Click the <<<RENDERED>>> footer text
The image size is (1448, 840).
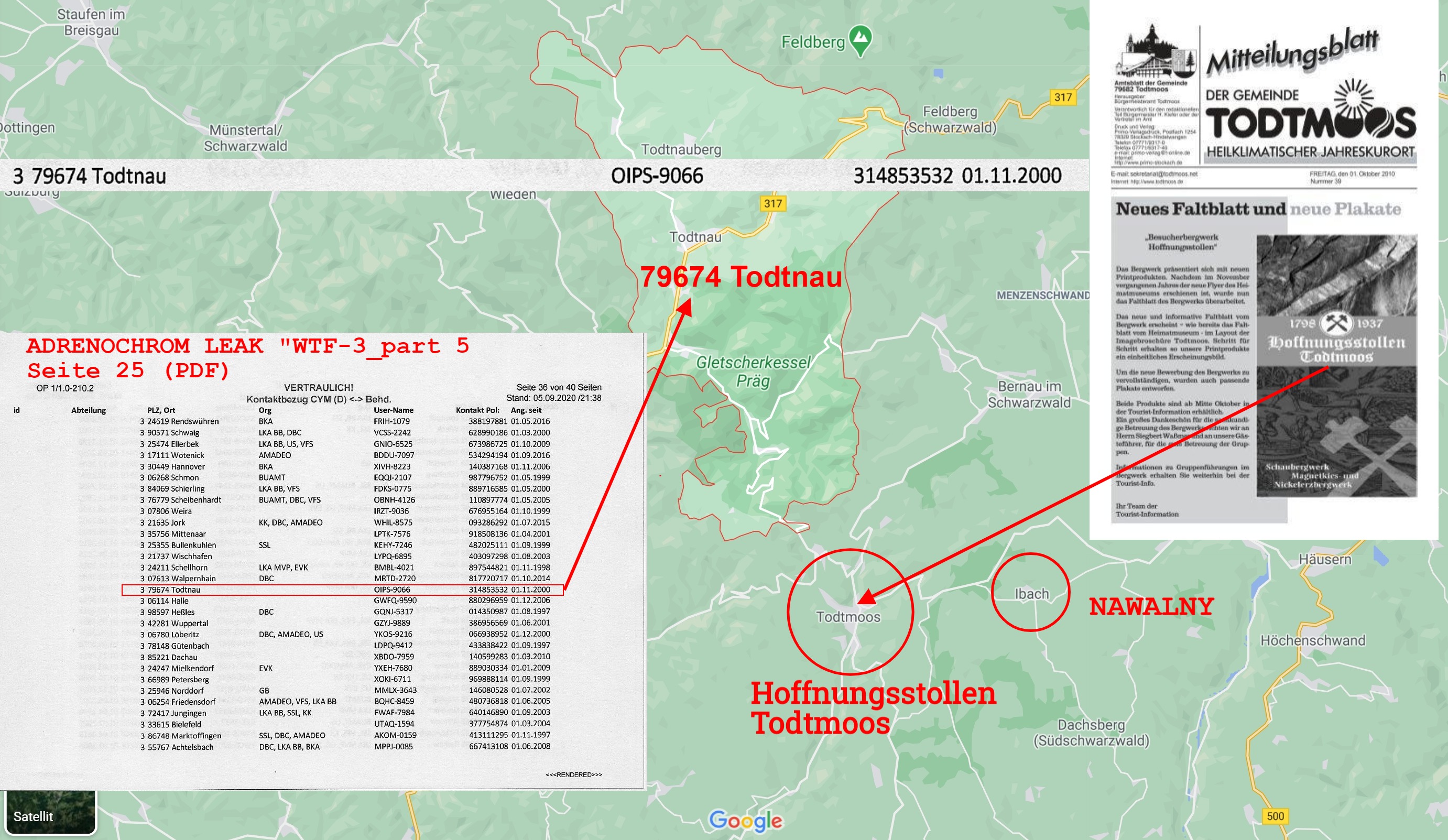coord(573,775)
